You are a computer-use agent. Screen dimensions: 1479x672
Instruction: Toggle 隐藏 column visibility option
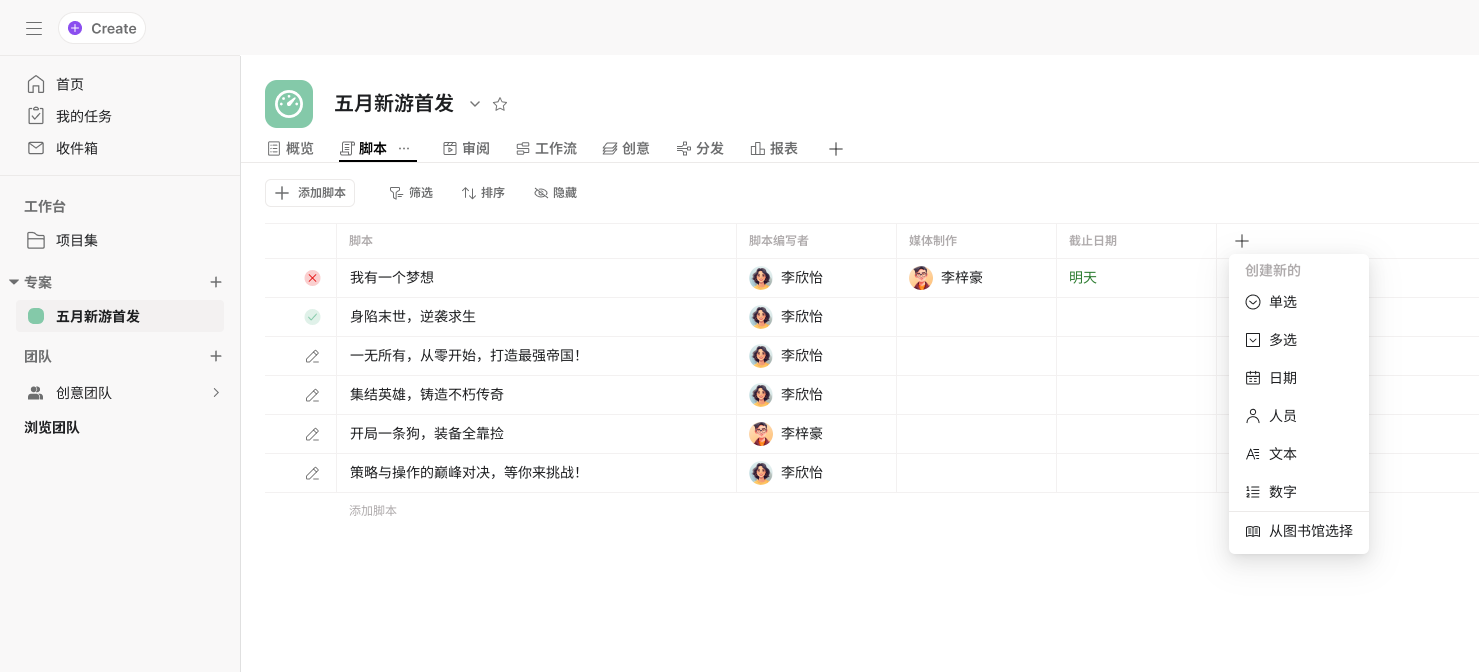(x=555, y=193)
